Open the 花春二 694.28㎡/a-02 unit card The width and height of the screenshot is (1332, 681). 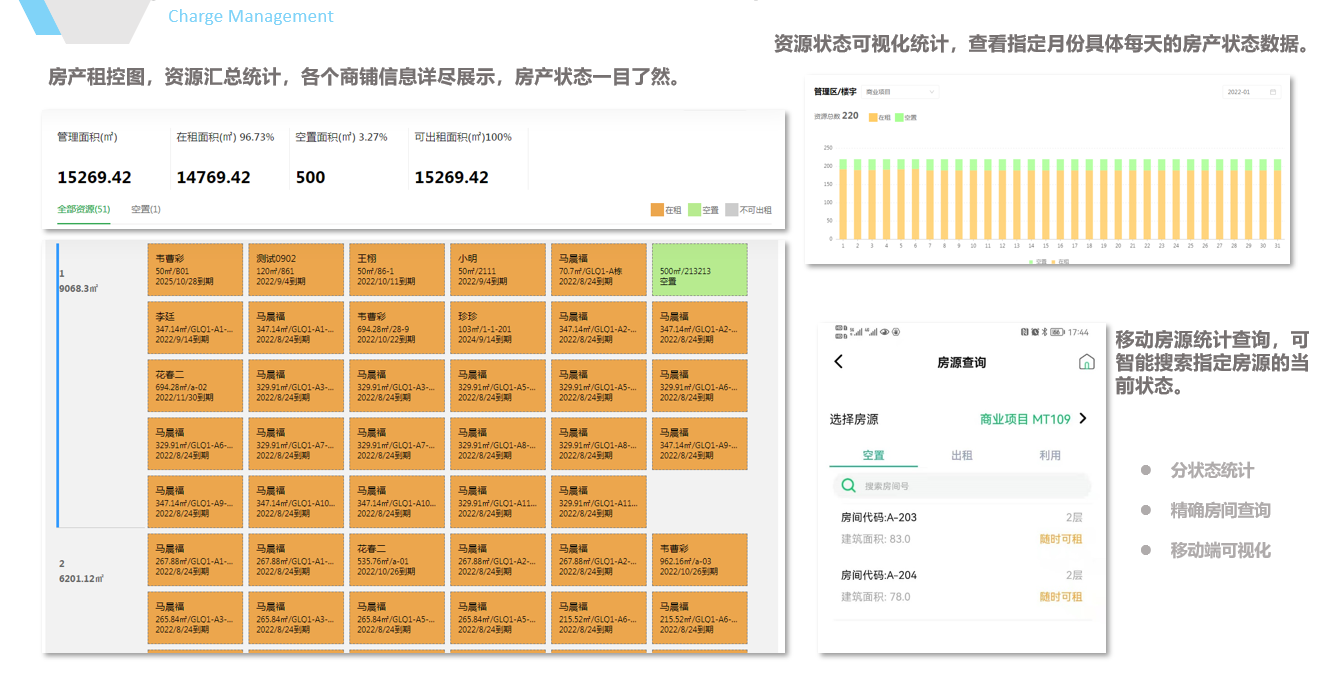(x=195, y=386)
